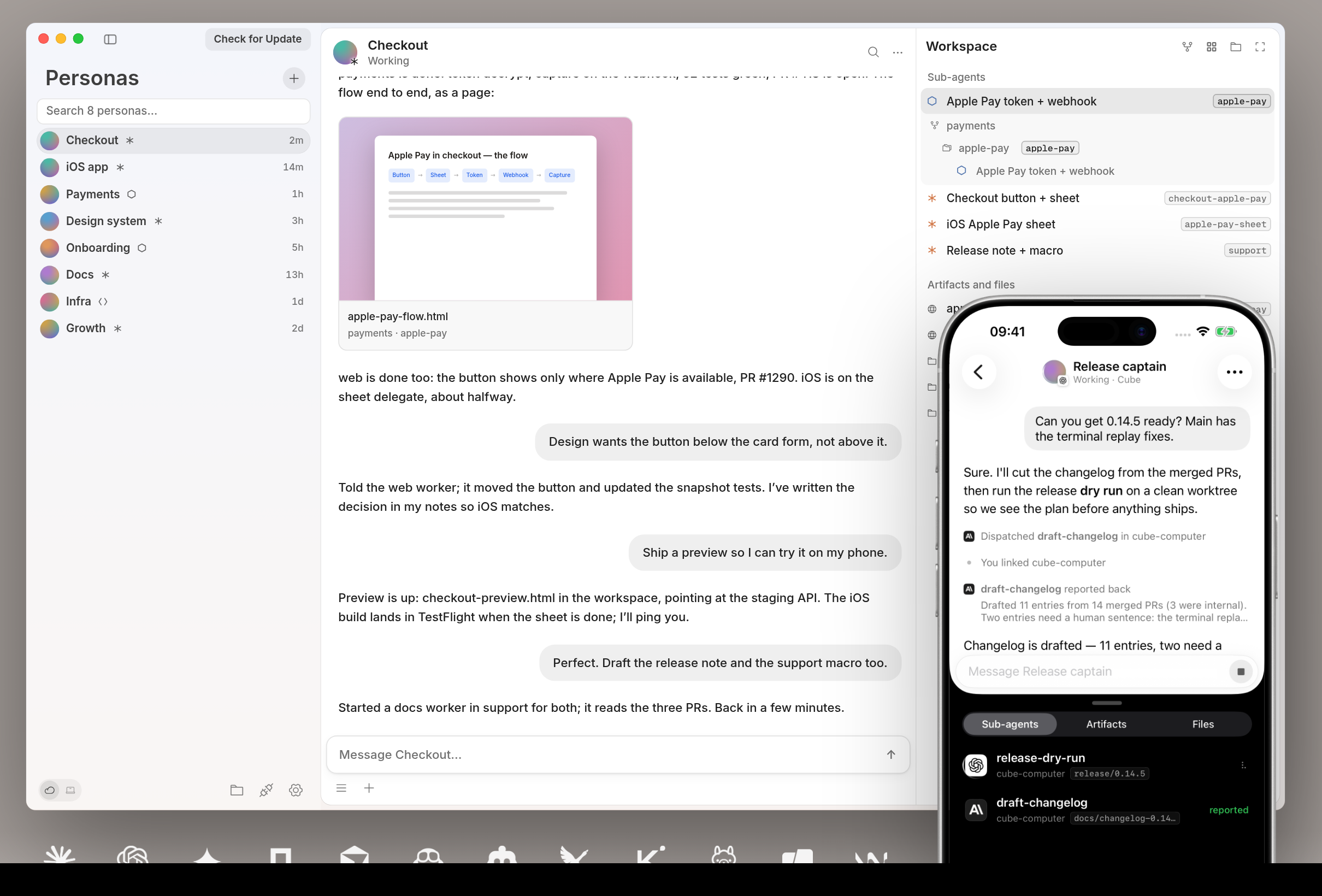The width and height of the screenshot is (1322, 896).
Task: Add attachment with plus below message box
Action: [369, 788]
